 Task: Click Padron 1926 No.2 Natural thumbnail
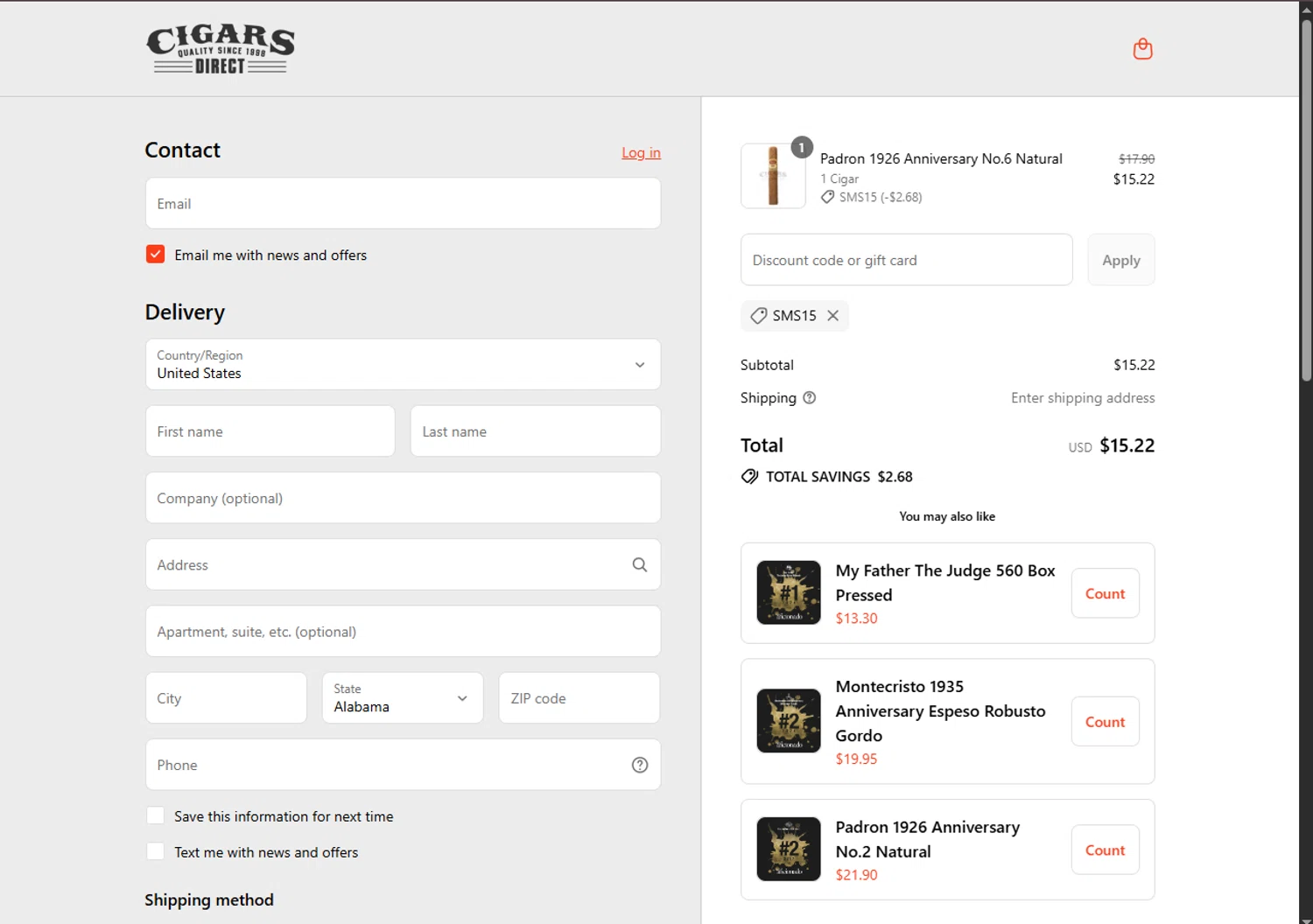click(x=789, y=849)
